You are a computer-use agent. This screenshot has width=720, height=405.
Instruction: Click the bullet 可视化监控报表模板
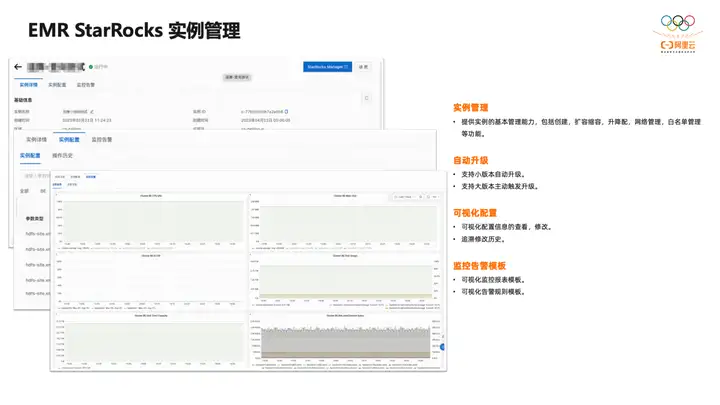[493, 280]
